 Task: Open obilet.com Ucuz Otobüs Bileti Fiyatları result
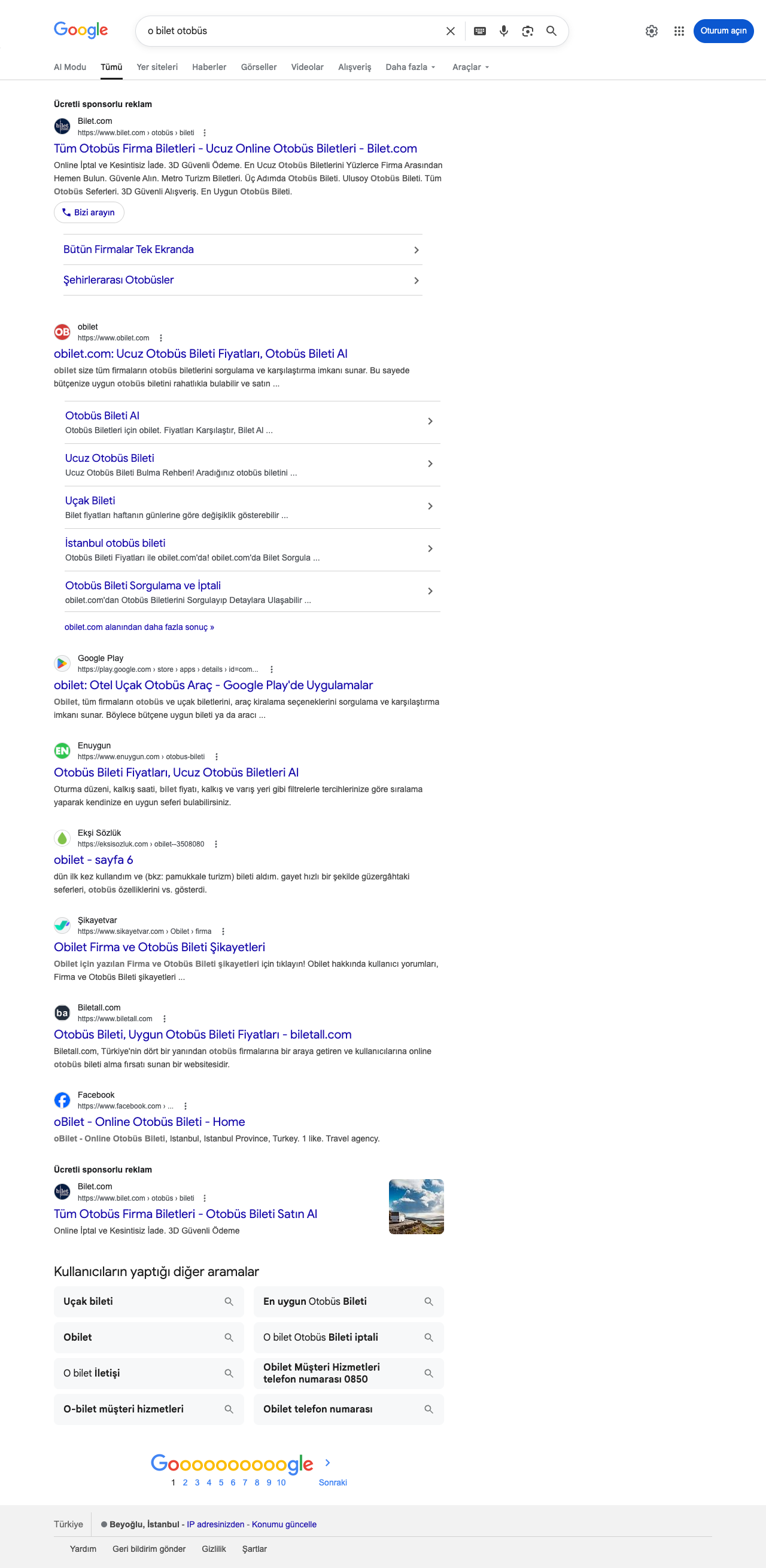point(200,354)
